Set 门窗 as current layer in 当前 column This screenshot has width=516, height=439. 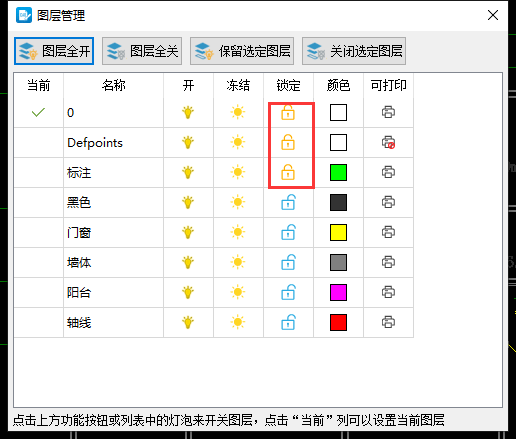[38, 232]
